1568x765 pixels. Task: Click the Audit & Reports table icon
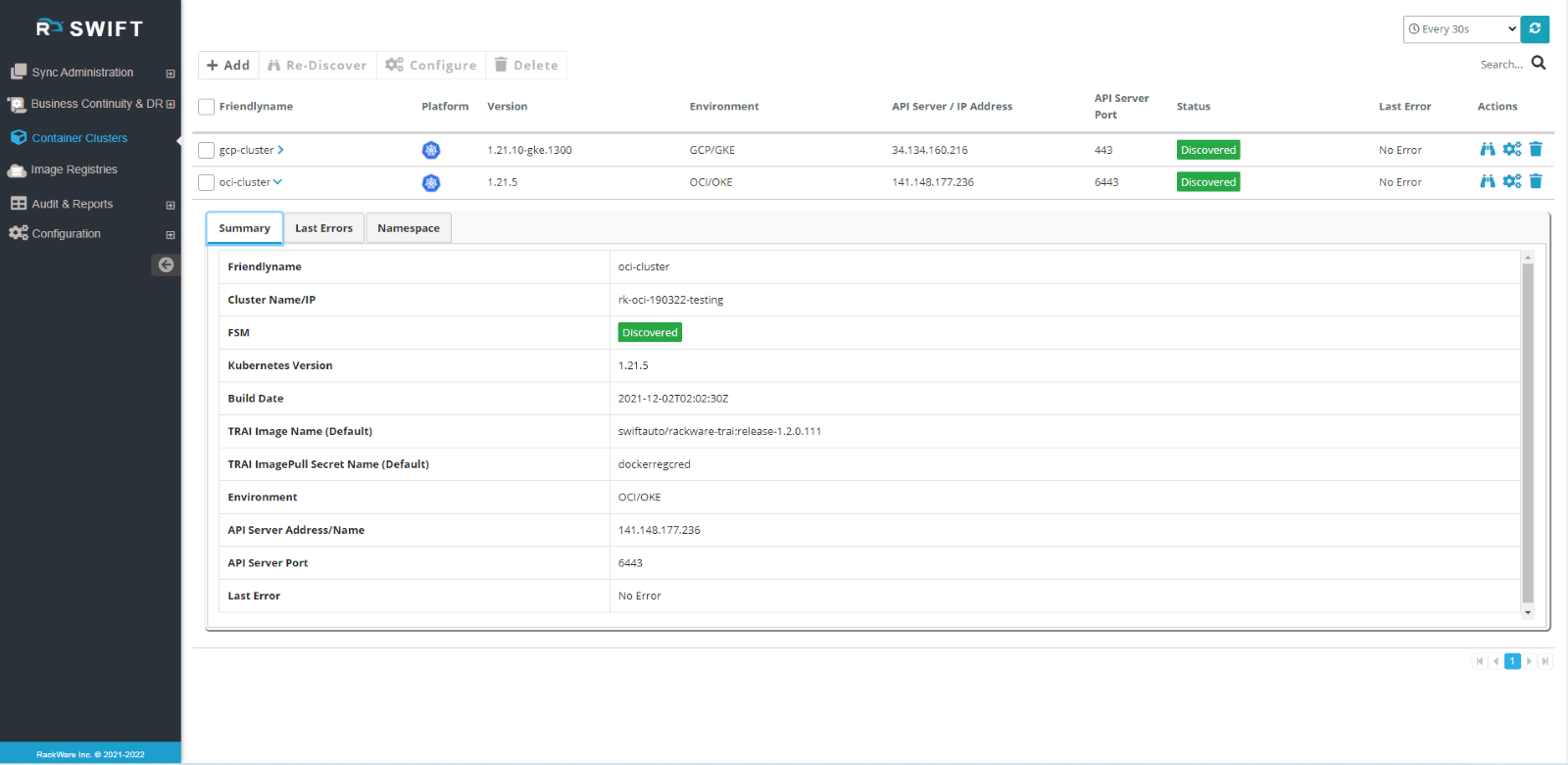point(19,204)
